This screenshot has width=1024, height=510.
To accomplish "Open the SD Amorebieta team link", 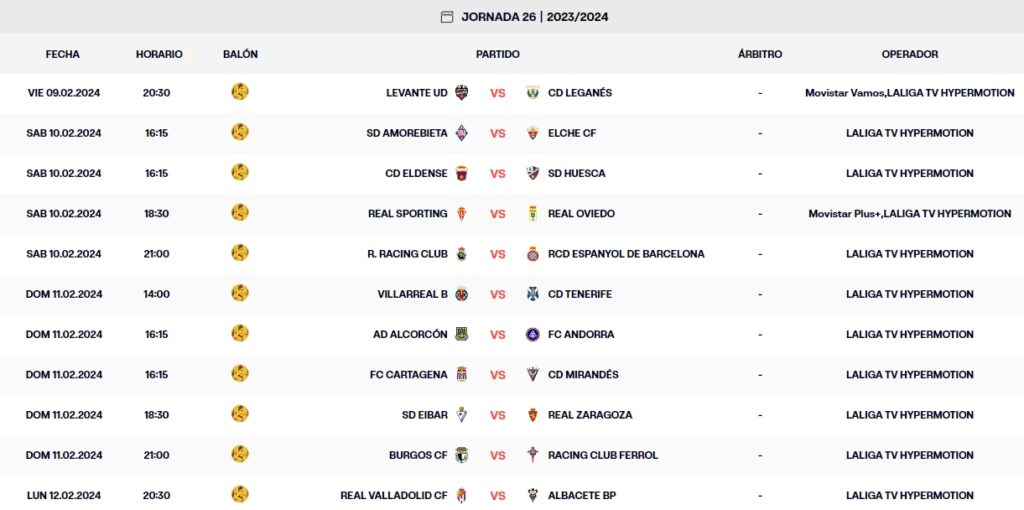I will pyautogui.click(x=407, y=133).
